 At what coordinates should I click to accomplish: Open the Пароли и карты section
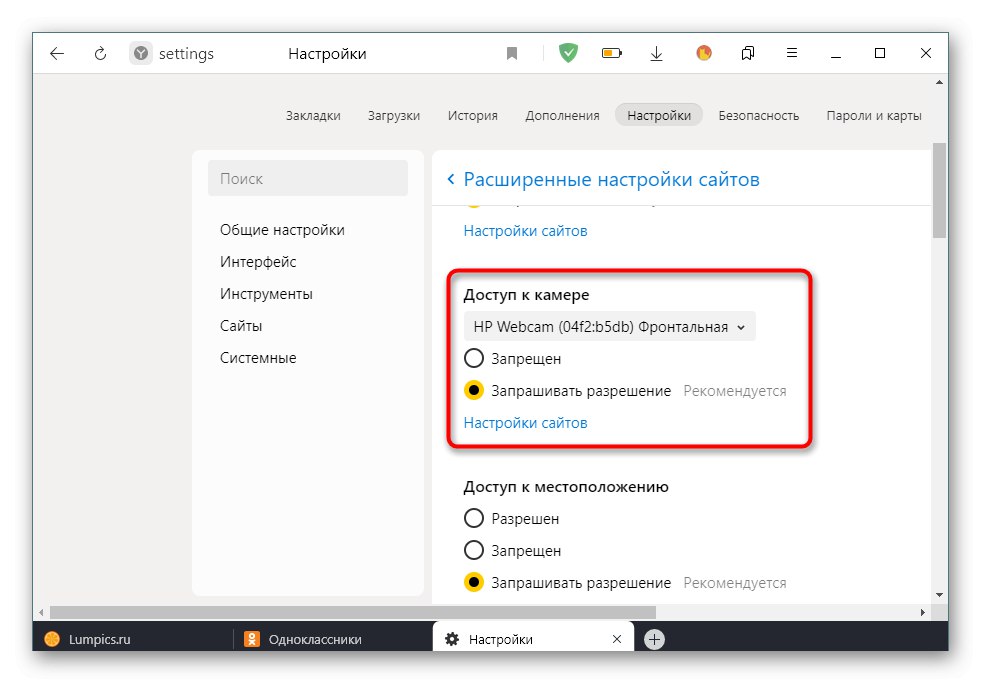click(873, 116)
